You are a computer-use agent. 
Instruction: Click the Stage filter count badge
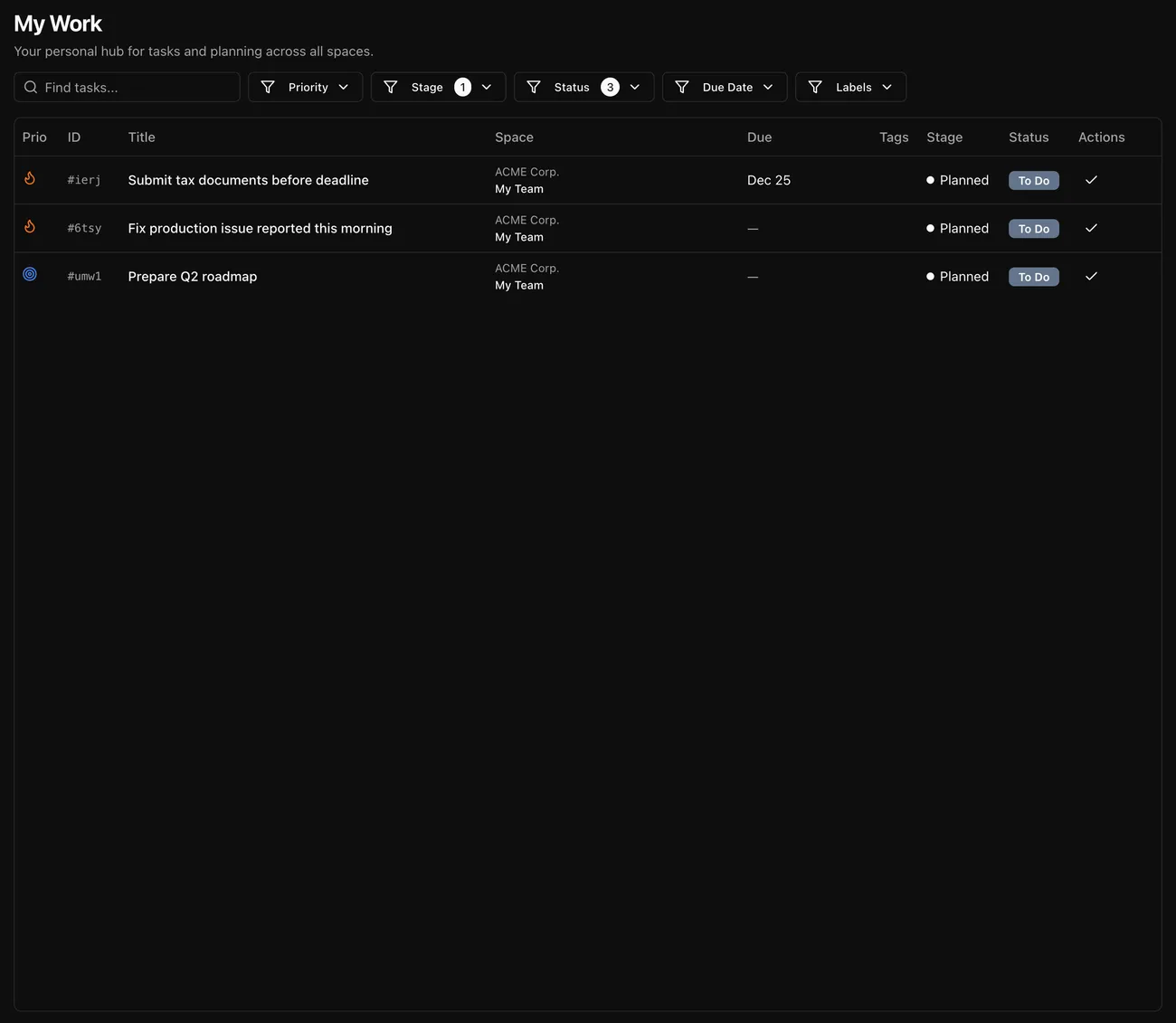(462, 88)
